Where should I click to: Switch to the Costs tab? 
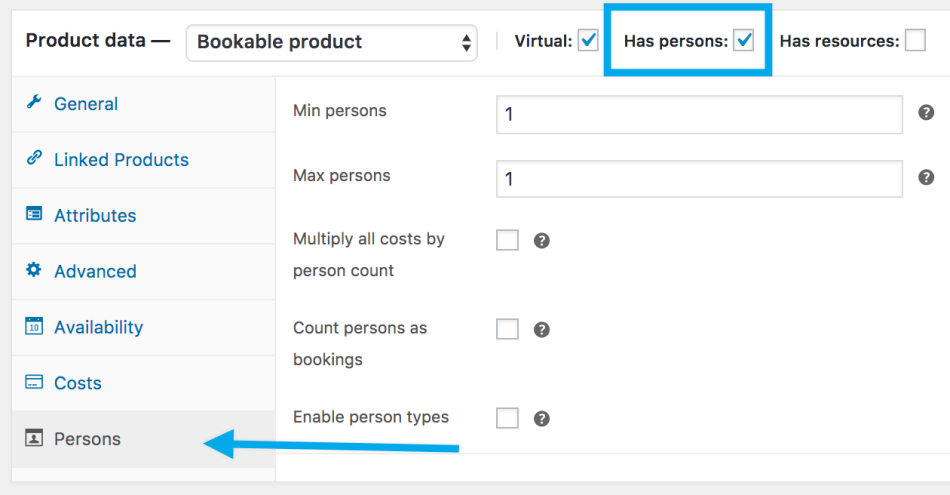(x=78, y=383)
